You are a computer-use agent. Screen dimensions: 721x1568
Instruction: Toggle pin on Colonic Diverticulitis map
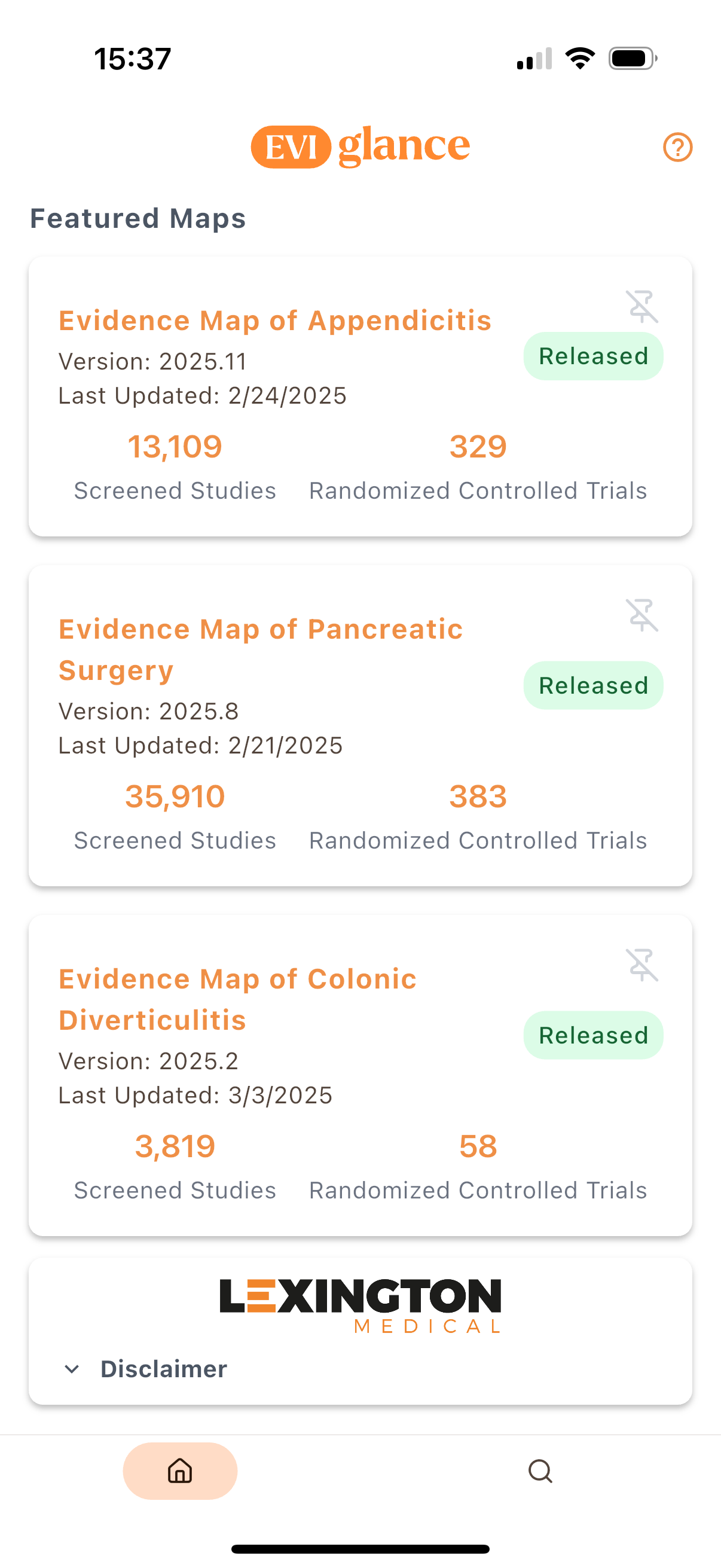642,965
